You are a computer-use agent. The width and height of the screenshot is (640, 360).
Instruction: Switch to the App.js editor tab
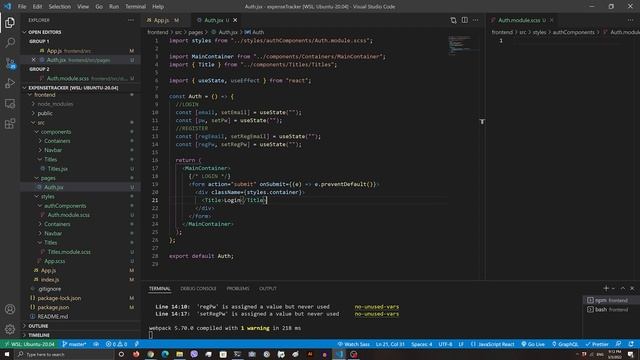164,20
